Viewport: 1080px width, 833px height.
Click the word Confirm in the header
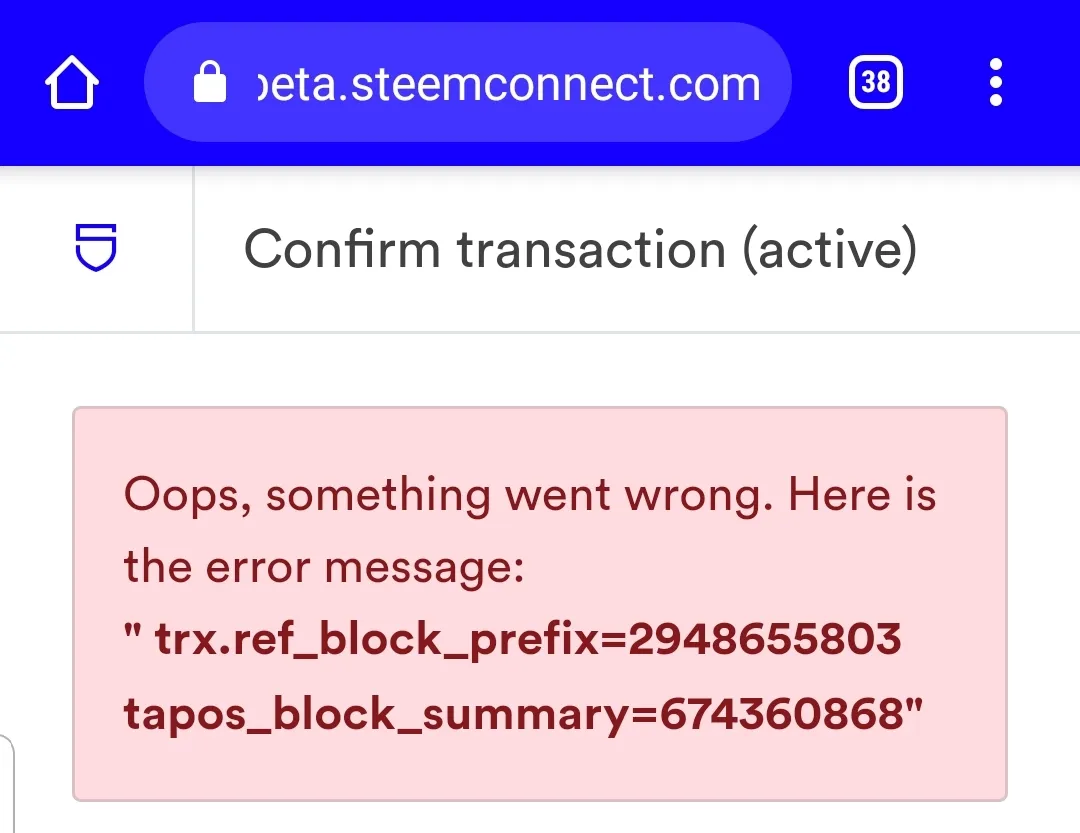[342, 249]
